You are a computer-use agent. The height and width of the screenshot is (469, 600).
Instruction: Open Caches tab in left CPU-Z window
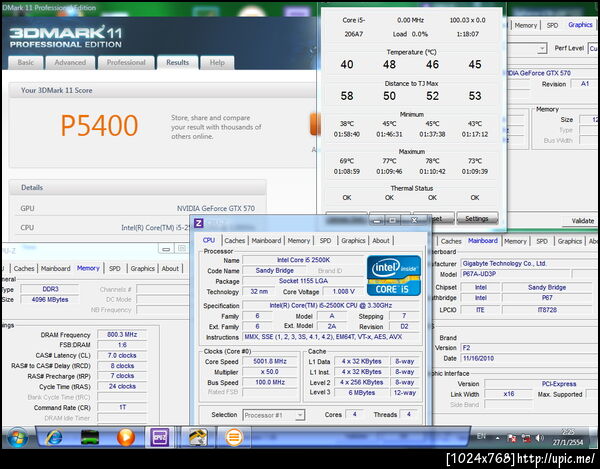[24, 269]
